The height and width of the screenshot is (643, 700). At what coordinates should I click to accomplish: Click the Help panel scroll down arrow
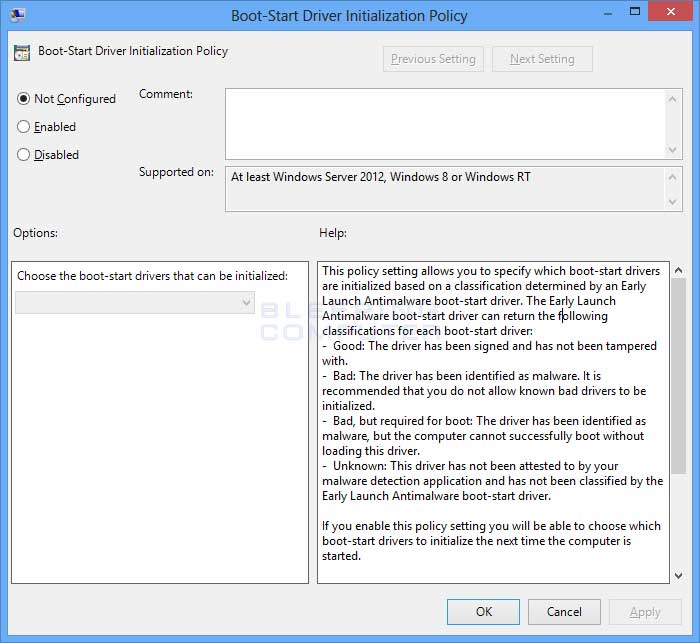(x=678, y=574)
